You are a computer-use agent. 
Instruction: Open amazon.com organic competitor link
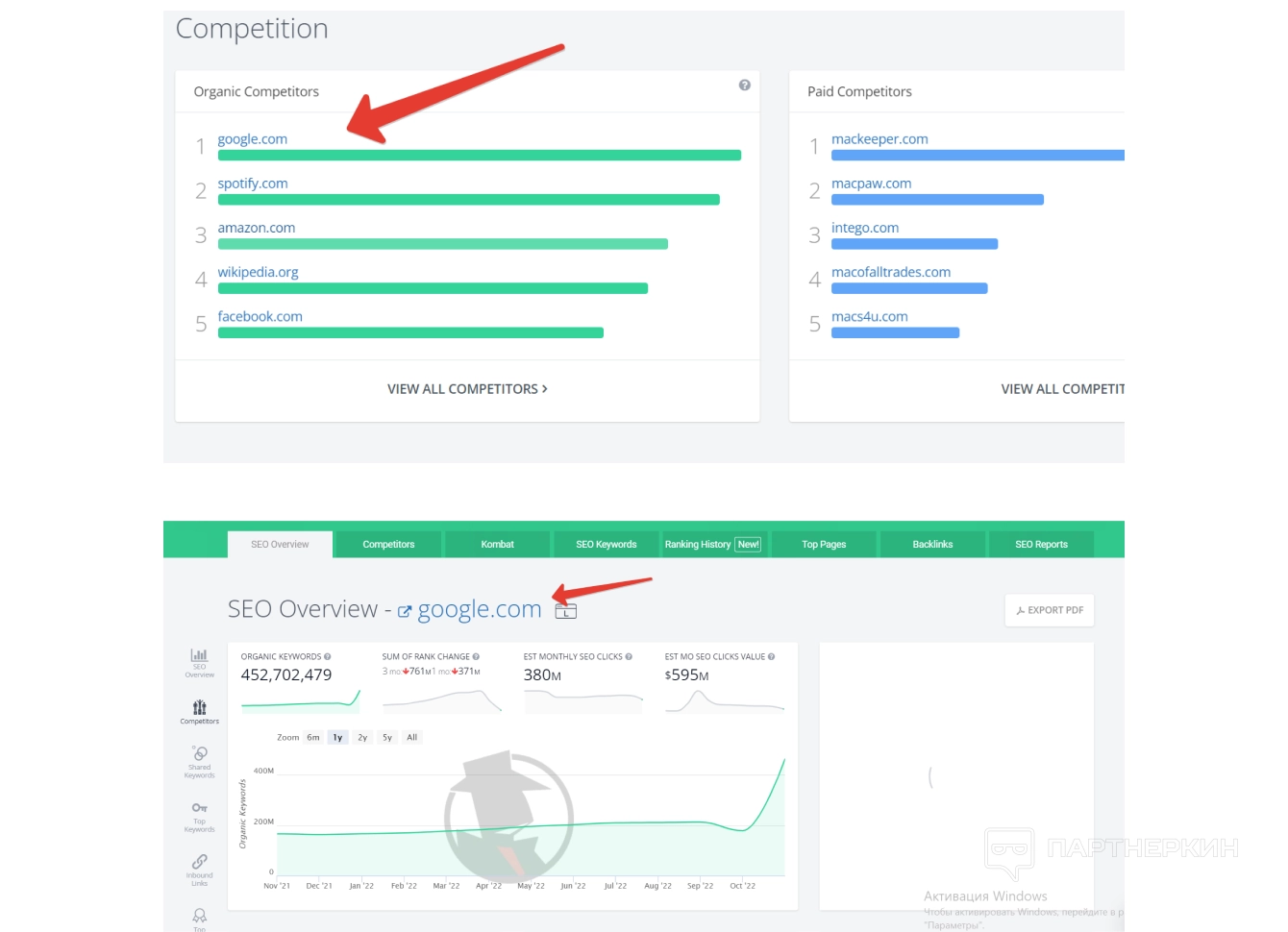(257, 228)
